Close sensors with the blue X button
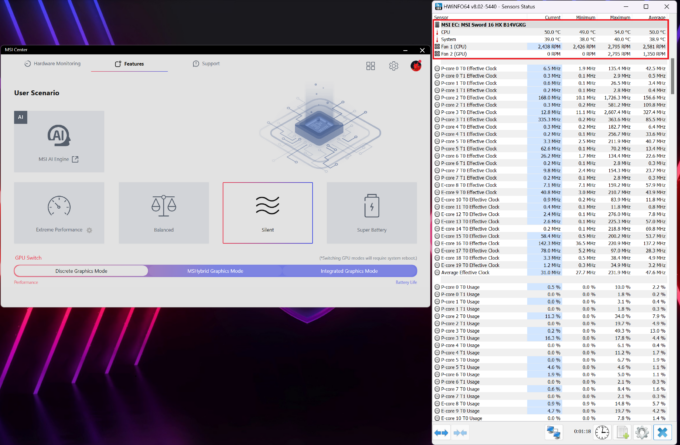Screen dimensions: 680x445 click(x=662, y=432)
